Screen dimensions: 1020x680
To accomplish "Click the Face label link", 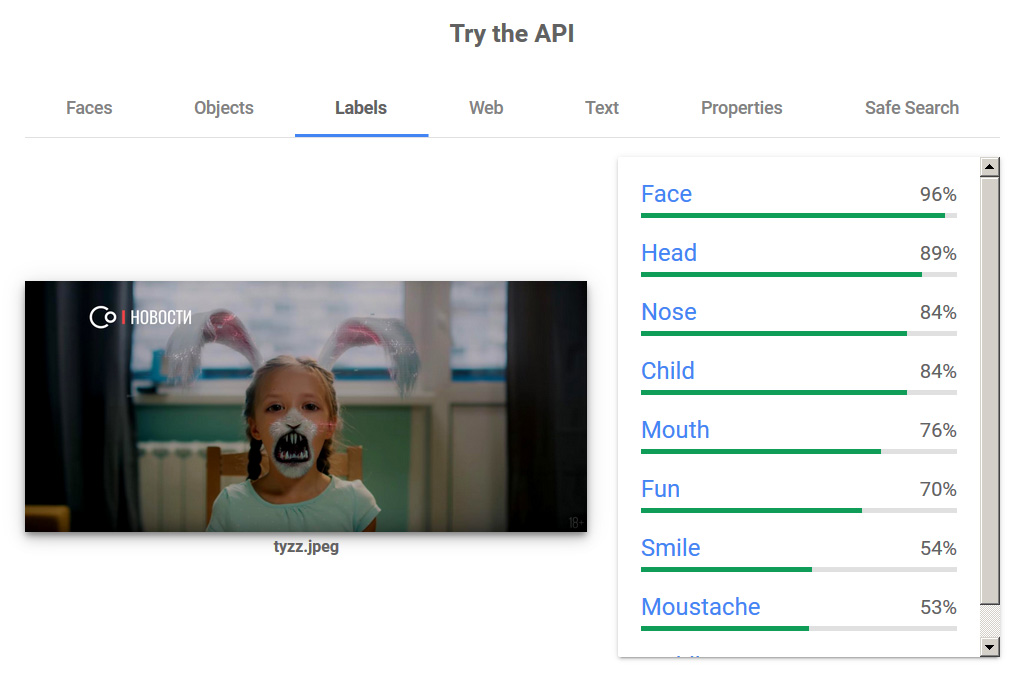I will (666, 194).
